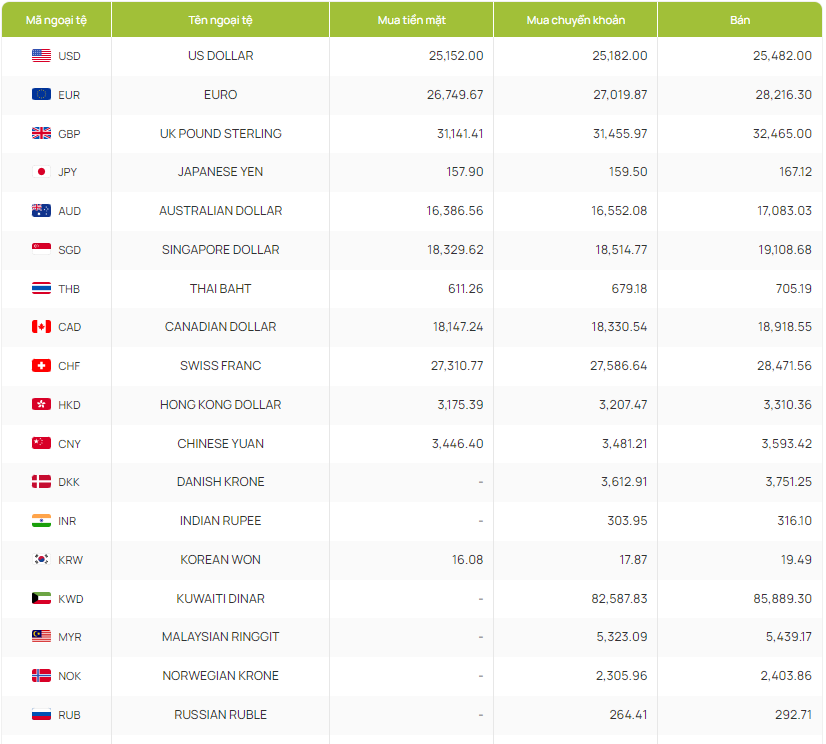The height and width of the screenshot is (744, 826).
Task: Click the Kuwait flag icon beside KWD
Action: point(41,599)
